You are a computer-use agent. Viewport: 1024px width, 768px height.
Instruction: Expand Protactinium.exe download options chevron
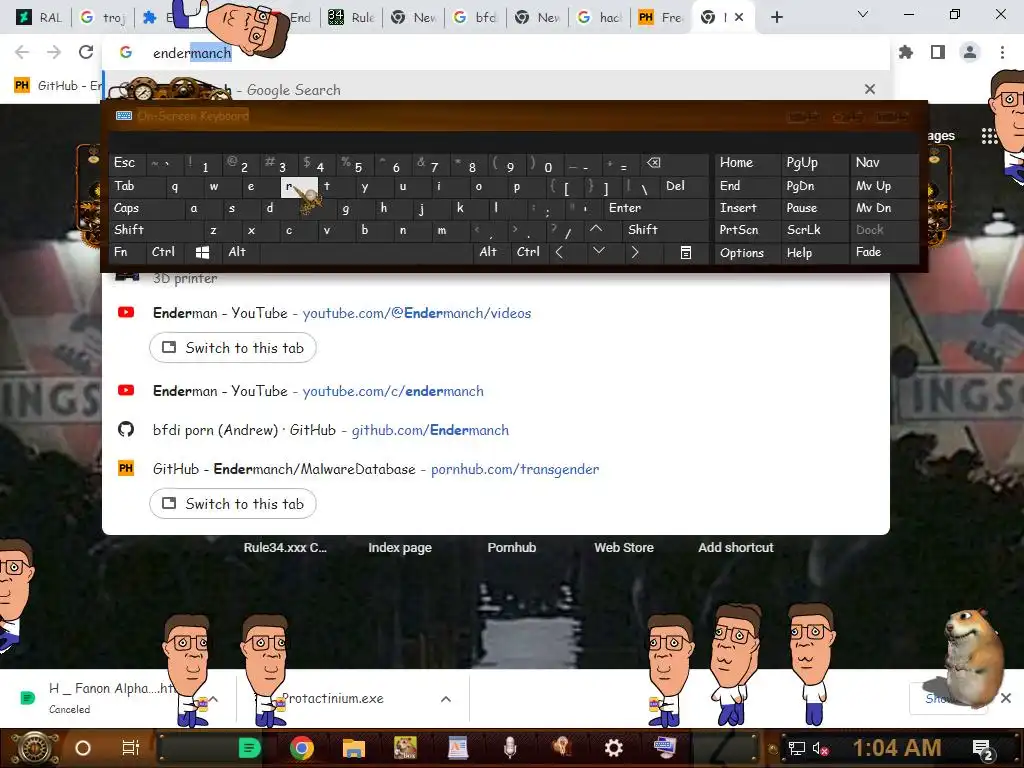(445, 699)
